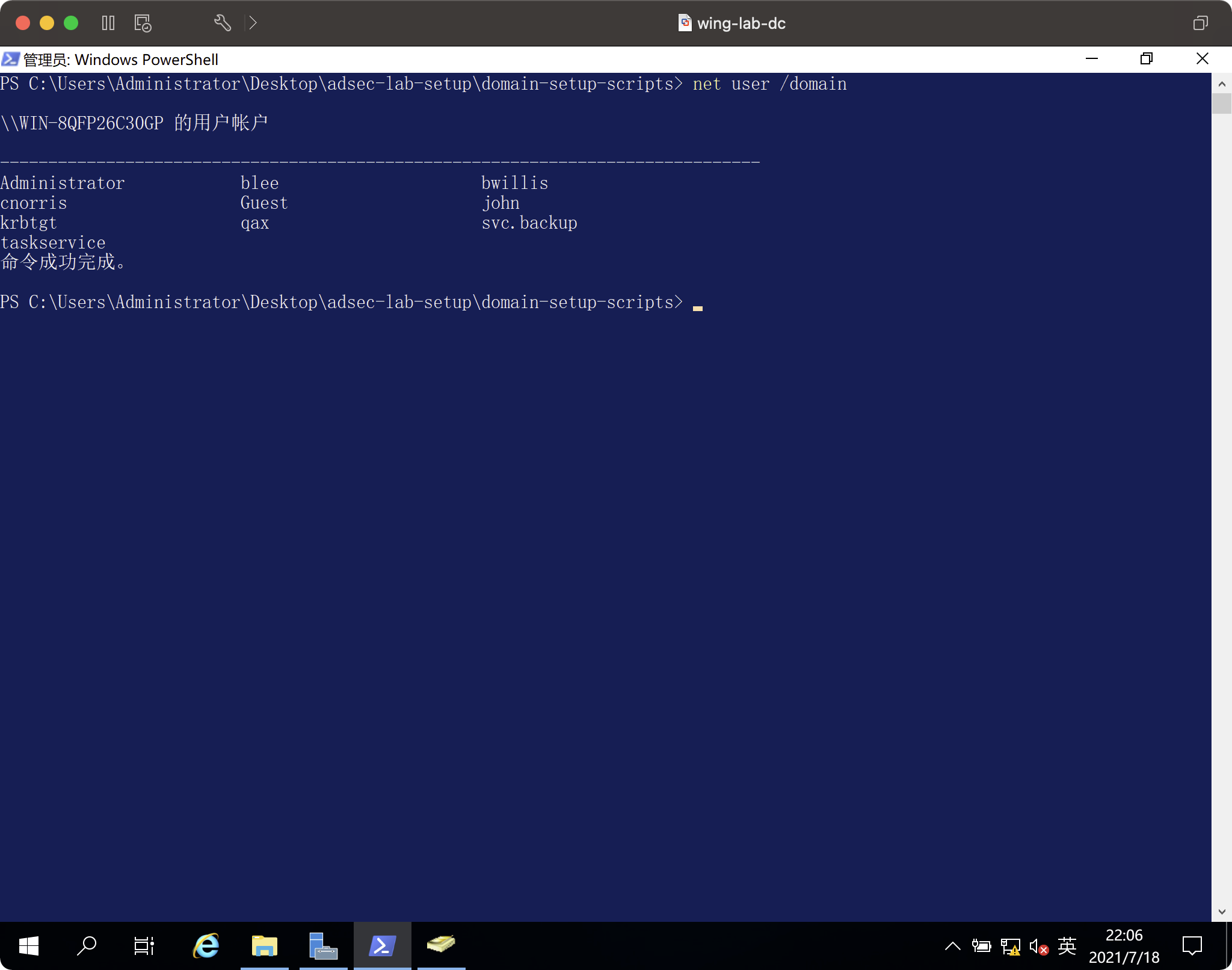
Task: Click the username 'qax'
Action: coord(254,223)
